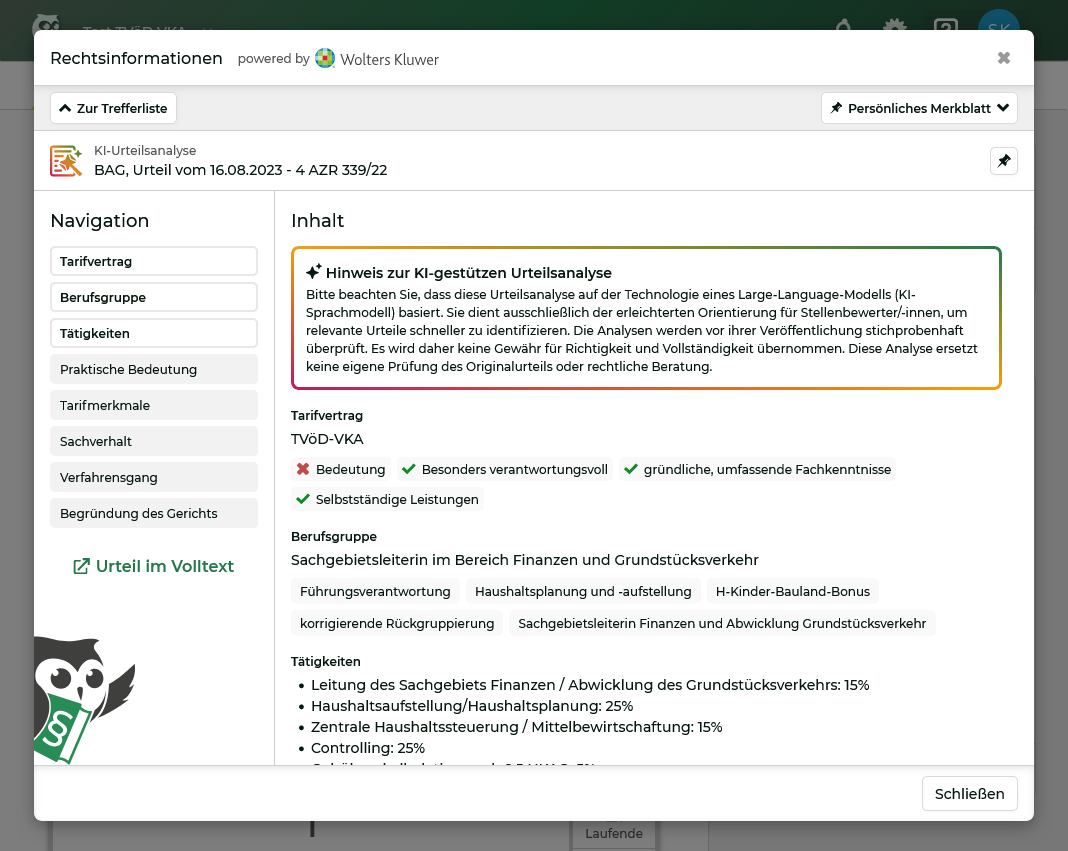Select Sachverhalt in the navigation
Viewport: 1068px width, 851px height.
point(154,442)
